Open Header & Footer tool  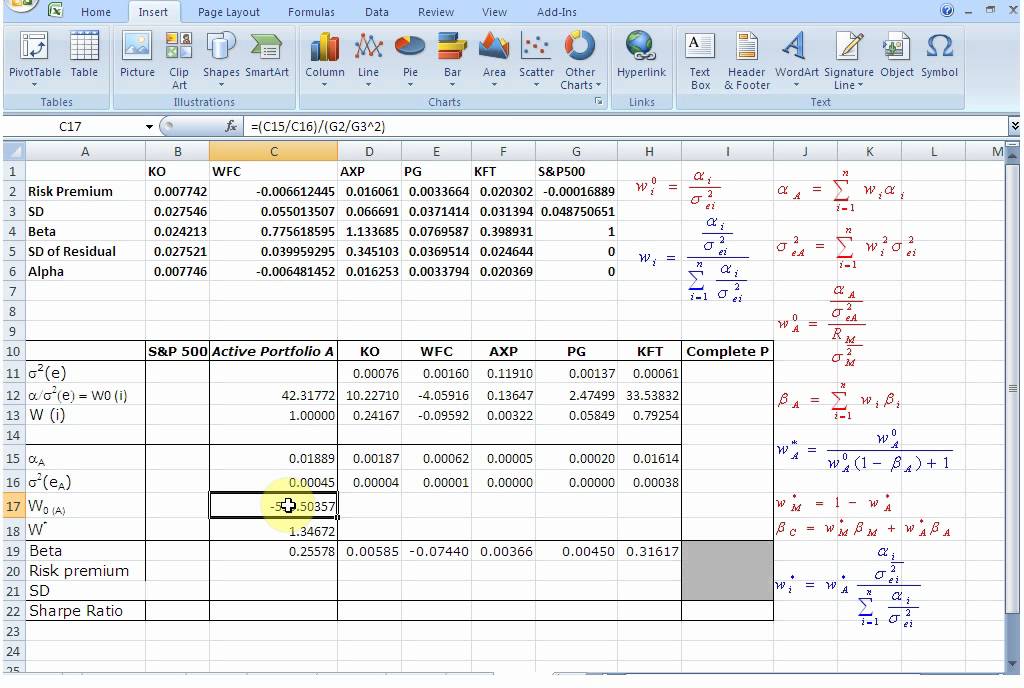747,60
